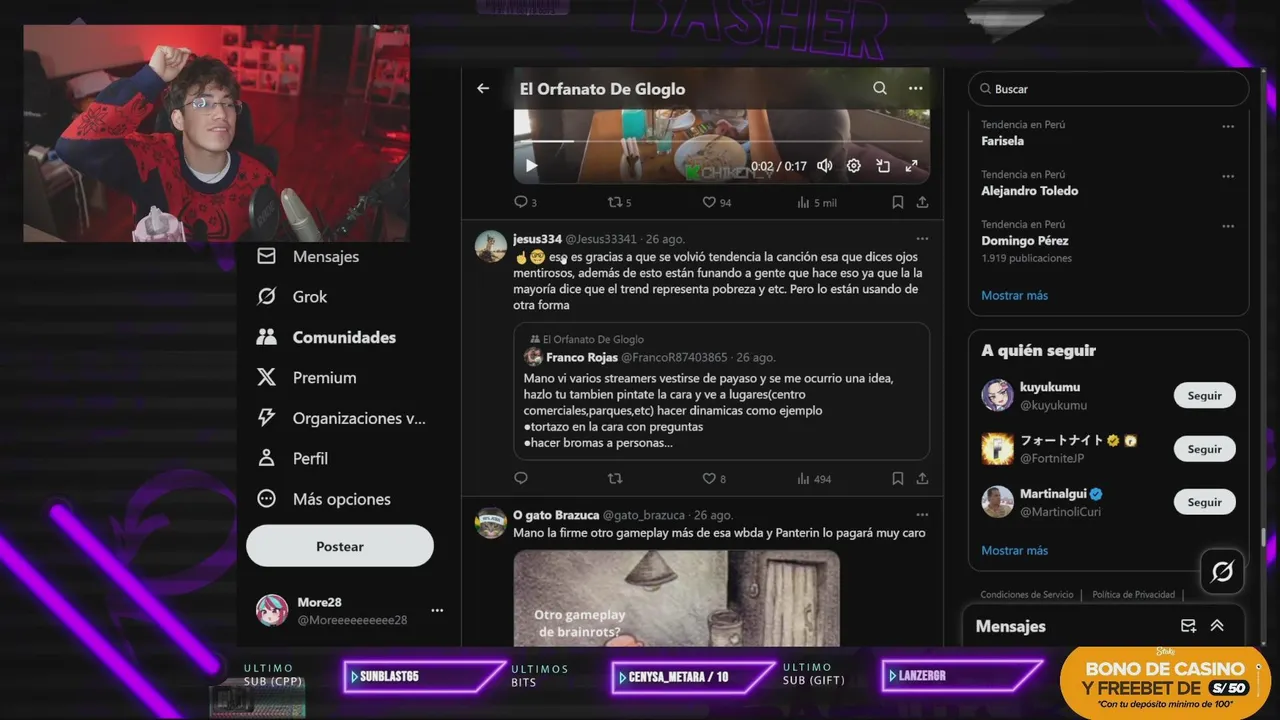Go back using the arrow beside El Orfanato De Gloglo
Viewport: 1280px width, 720px height.
483,89
